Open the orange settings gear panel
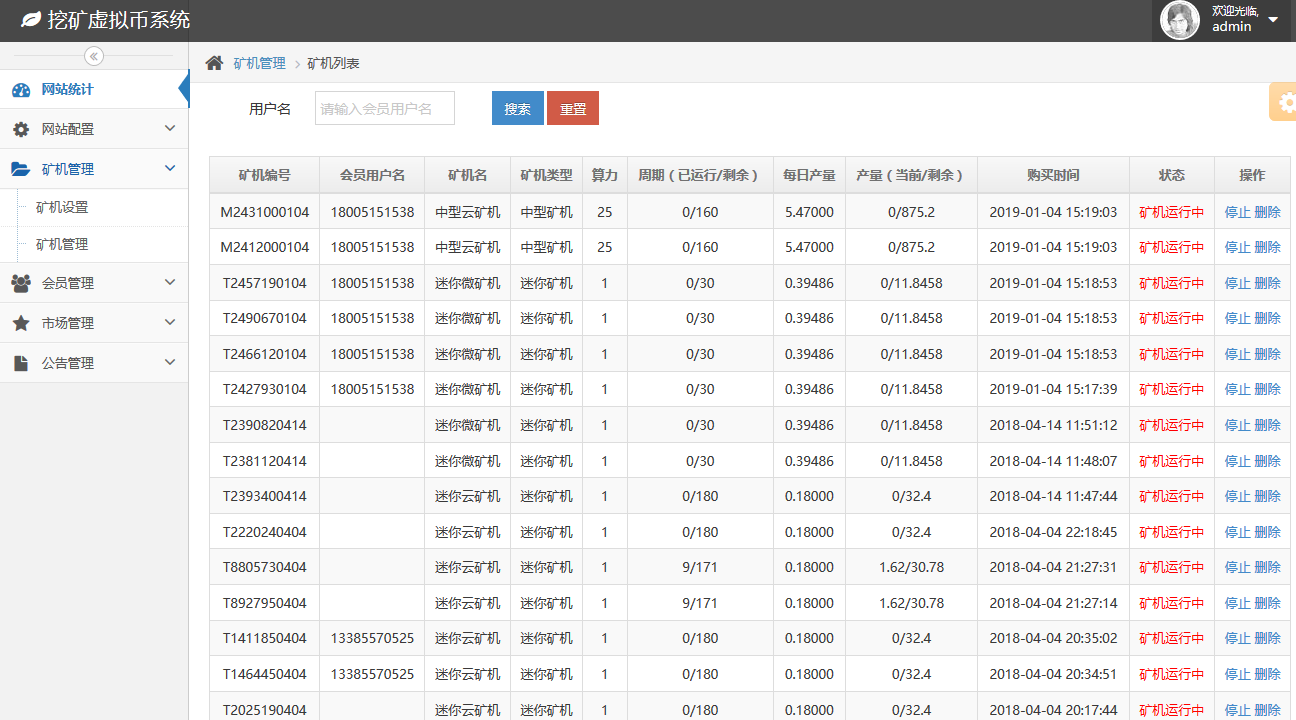 click(x=1284, y=102)
